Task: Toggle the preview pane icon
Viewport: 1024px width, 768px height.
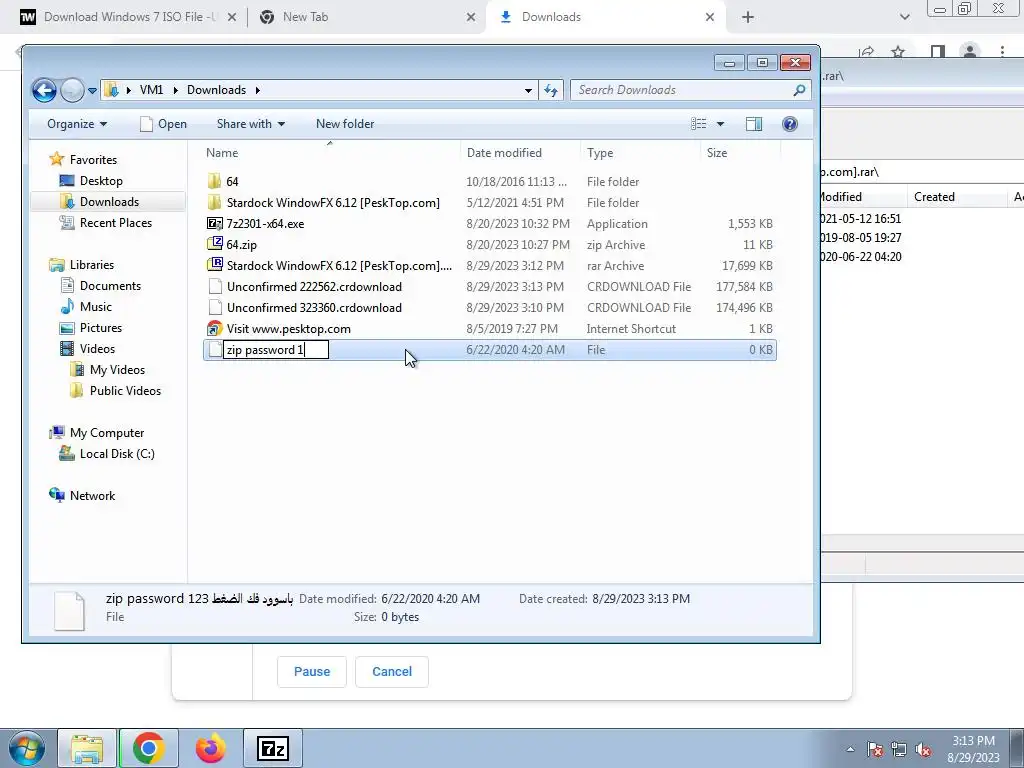Action: [754, 124]
